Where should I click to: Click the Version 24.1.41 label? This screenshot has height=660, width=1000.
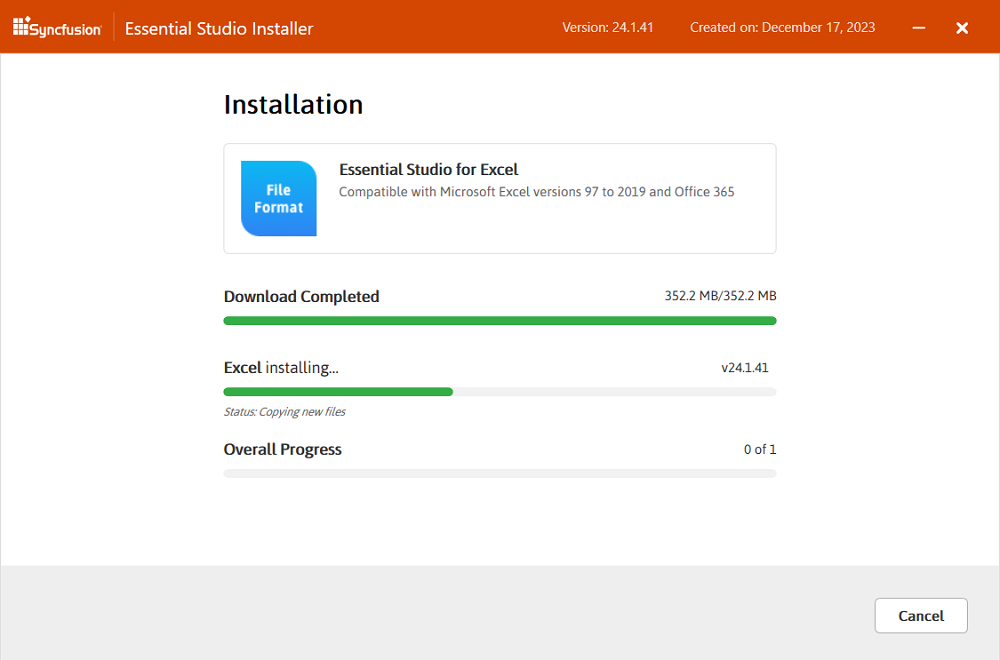coord(607,27)
